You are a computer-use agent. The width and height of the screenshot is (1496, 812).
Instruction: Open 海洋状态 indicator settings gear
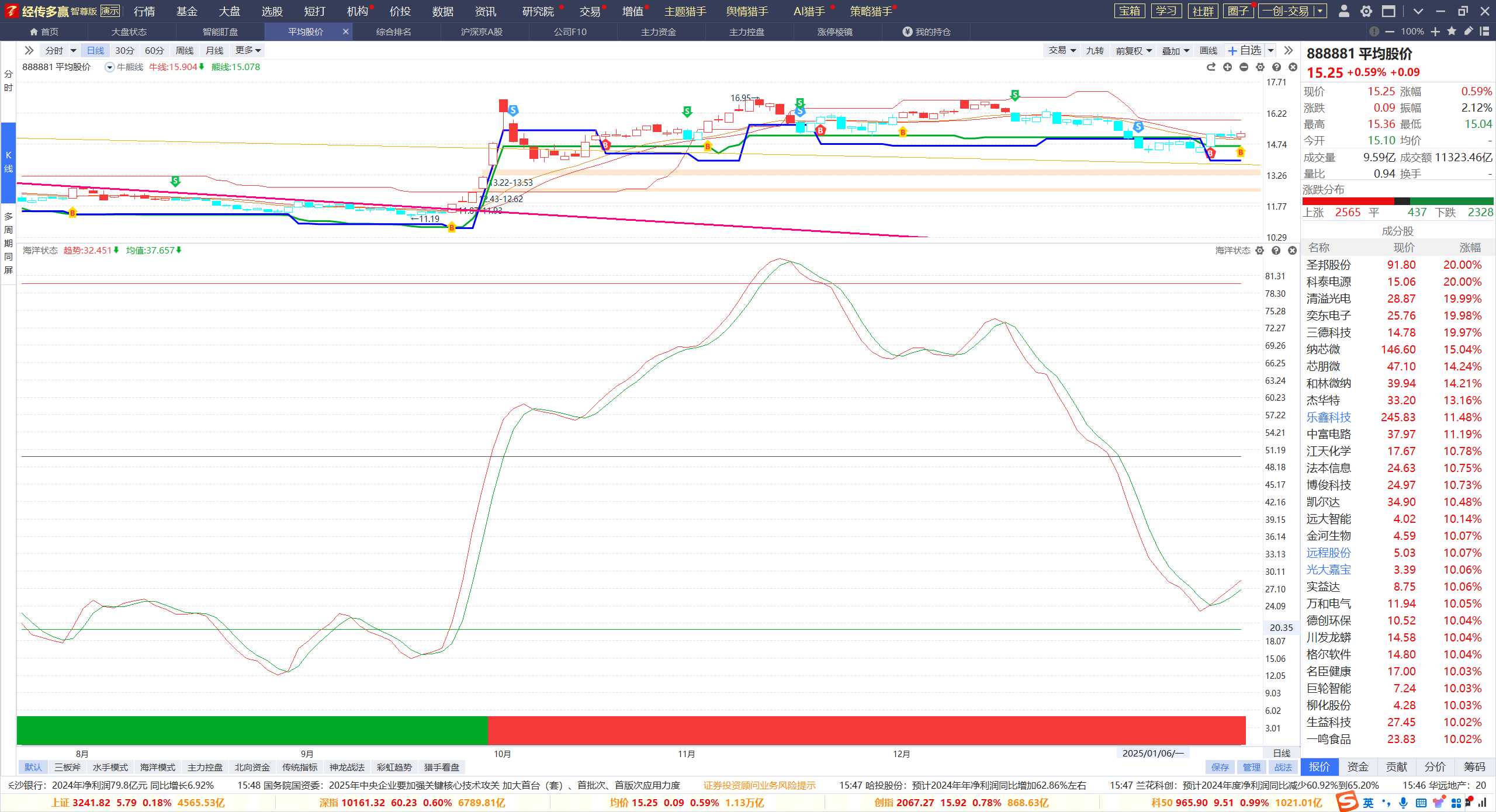click(1259, 251)
